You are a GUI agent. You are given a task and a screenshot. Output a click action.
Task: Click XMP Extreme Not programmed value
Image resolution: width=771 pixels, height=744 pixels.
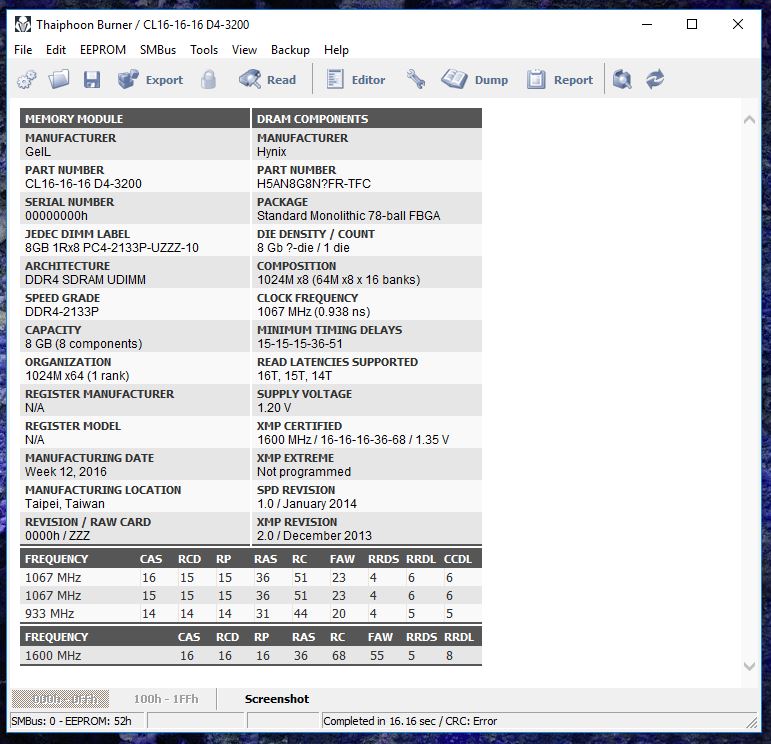[x=304, y=471]
